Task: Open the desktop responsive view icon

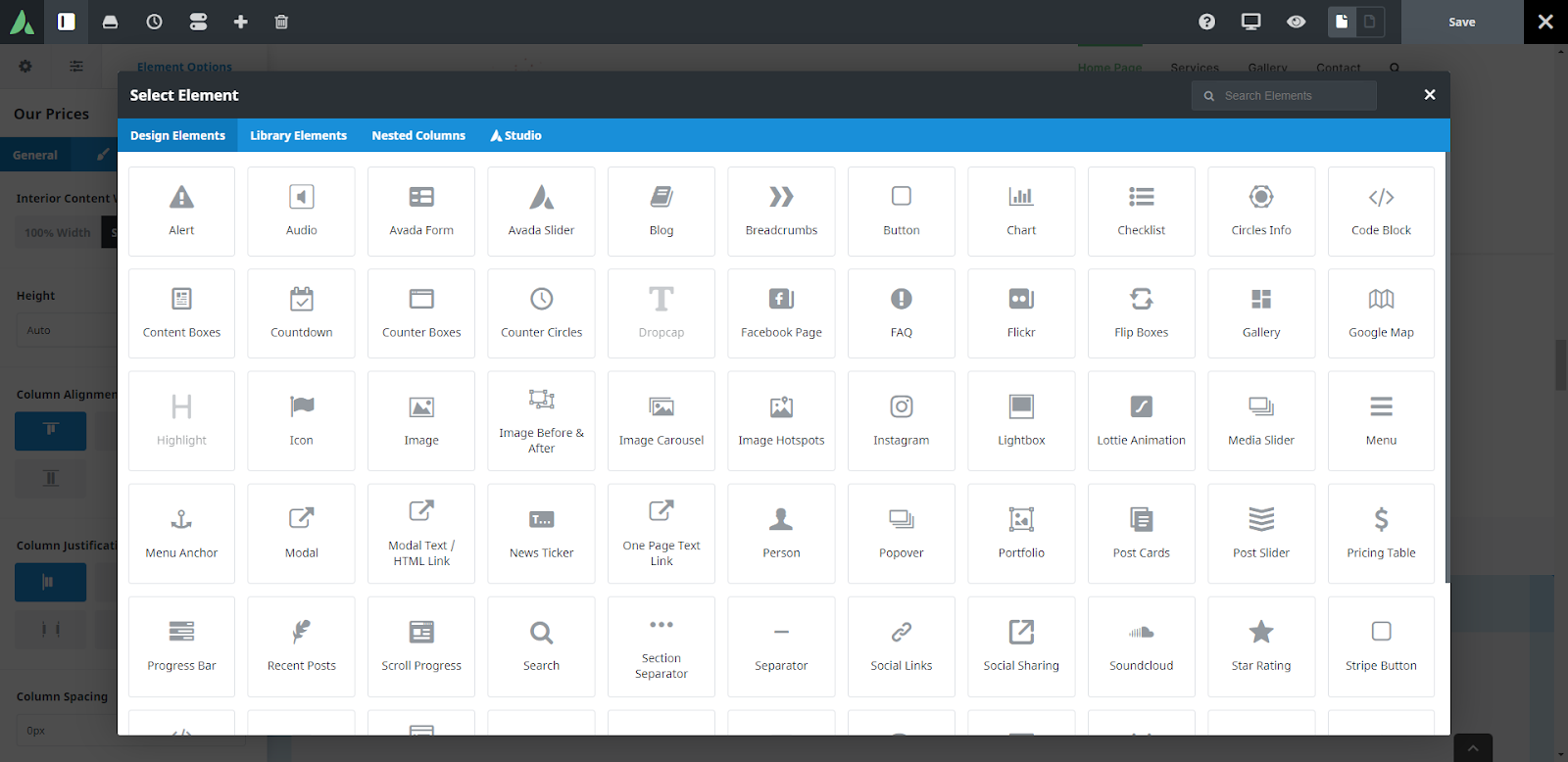Action: click(x=1251, y=22)
